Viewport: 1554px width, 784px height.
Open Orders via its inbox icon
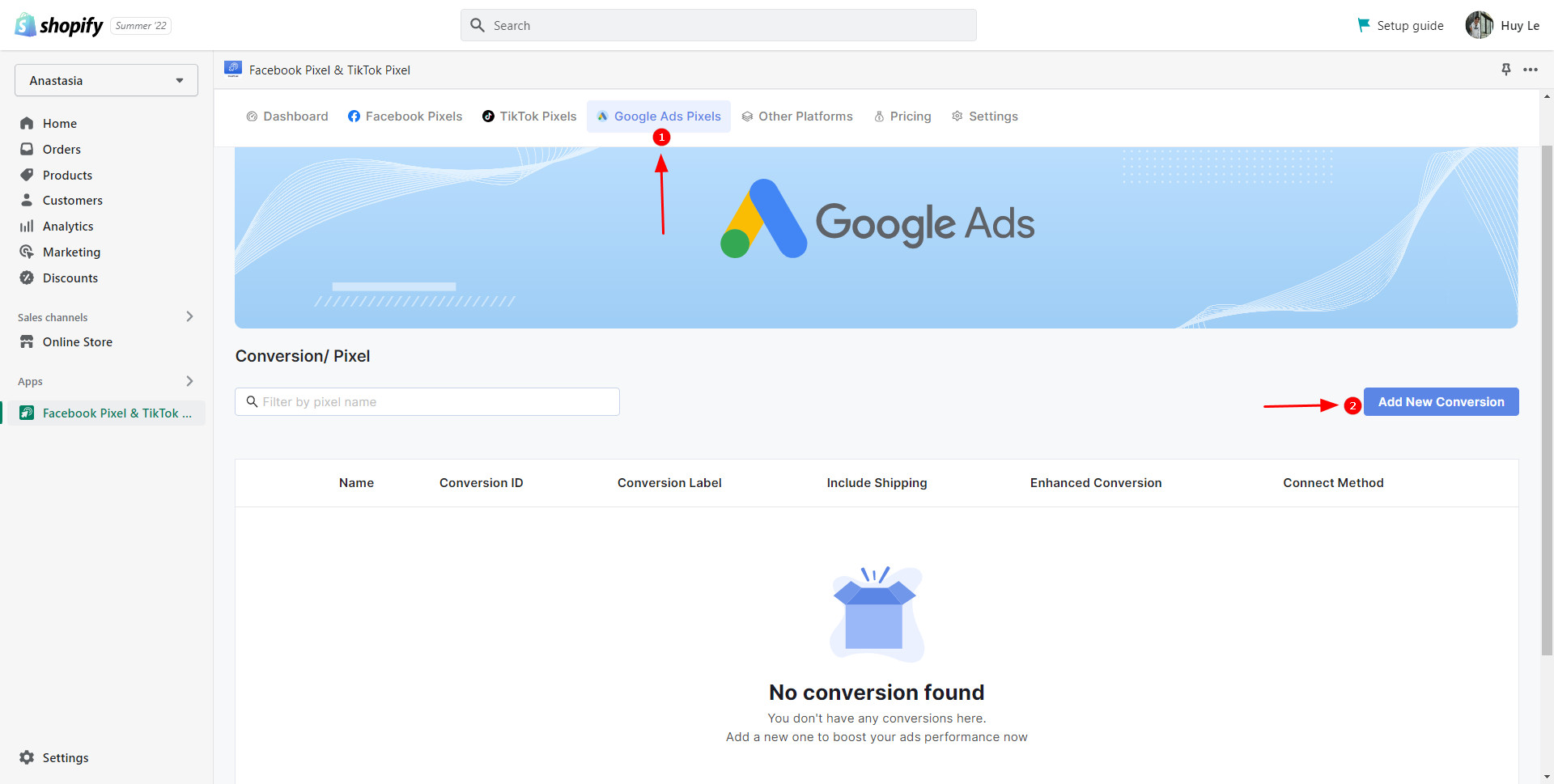(x=27, y=149)
